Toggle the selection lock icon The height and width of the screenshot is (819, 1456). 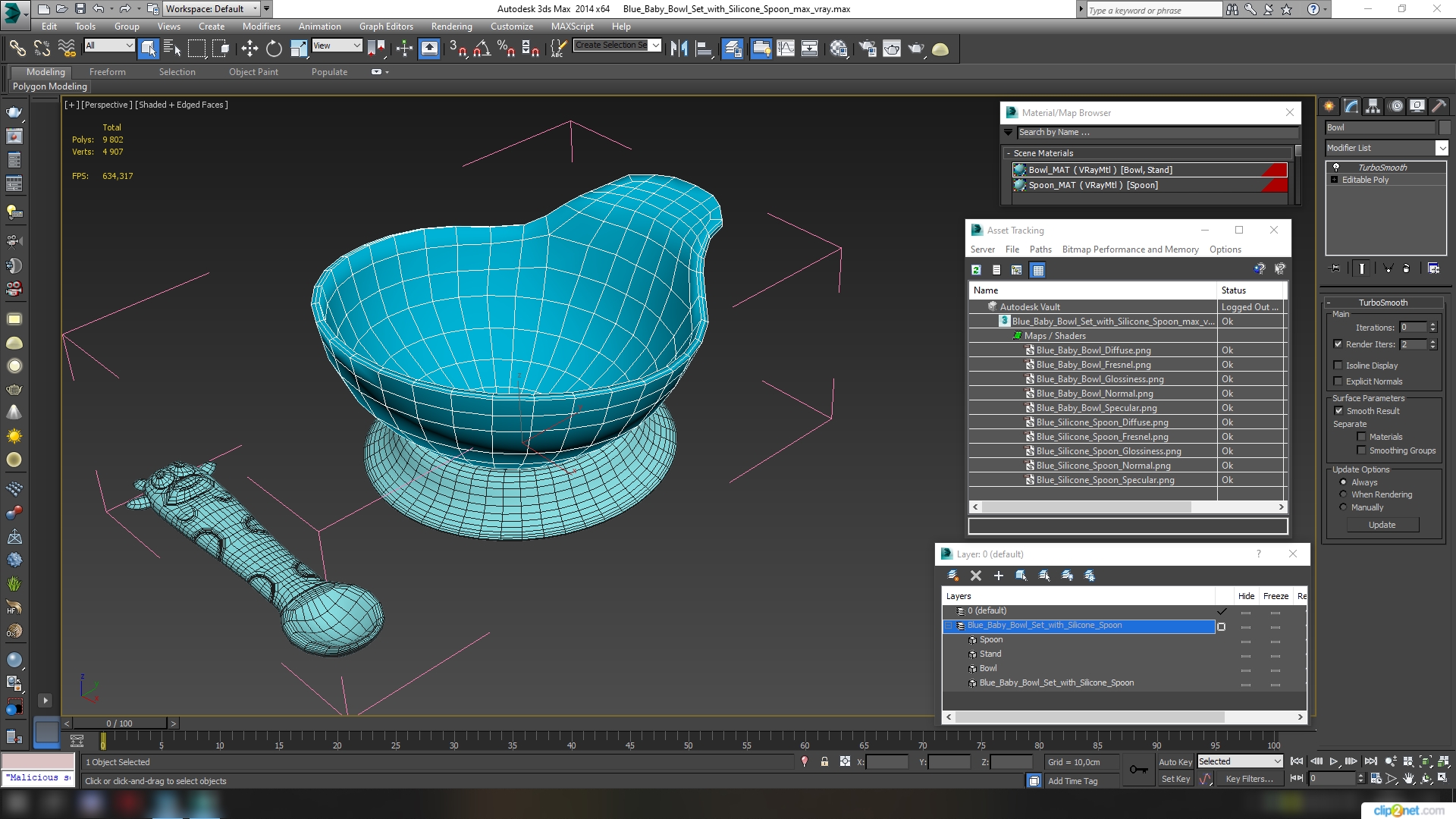click(824, 761)
